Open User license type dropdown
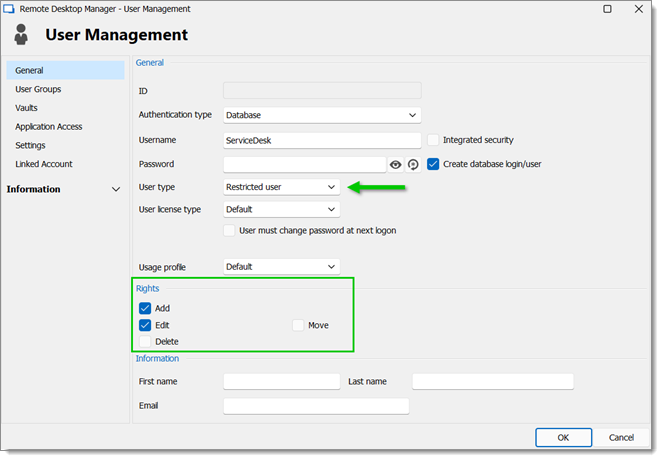The height and width of the screenshot is (461, 662). tap(282, 209)
